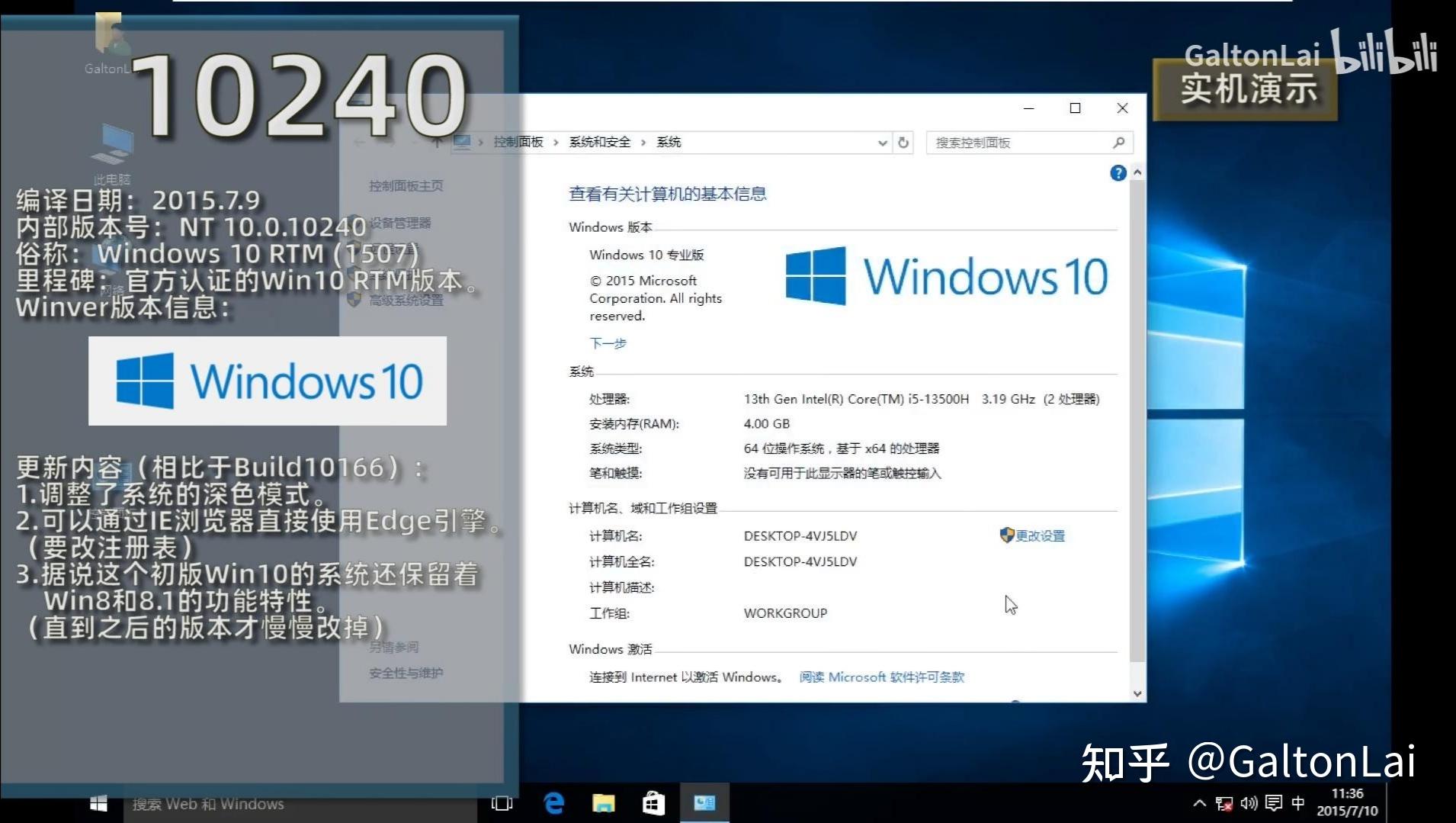Click the magnifier in 搜索控制面板 box
Image resolution: width=1456 pixels, height=823 pixels.
point(1118,143)
